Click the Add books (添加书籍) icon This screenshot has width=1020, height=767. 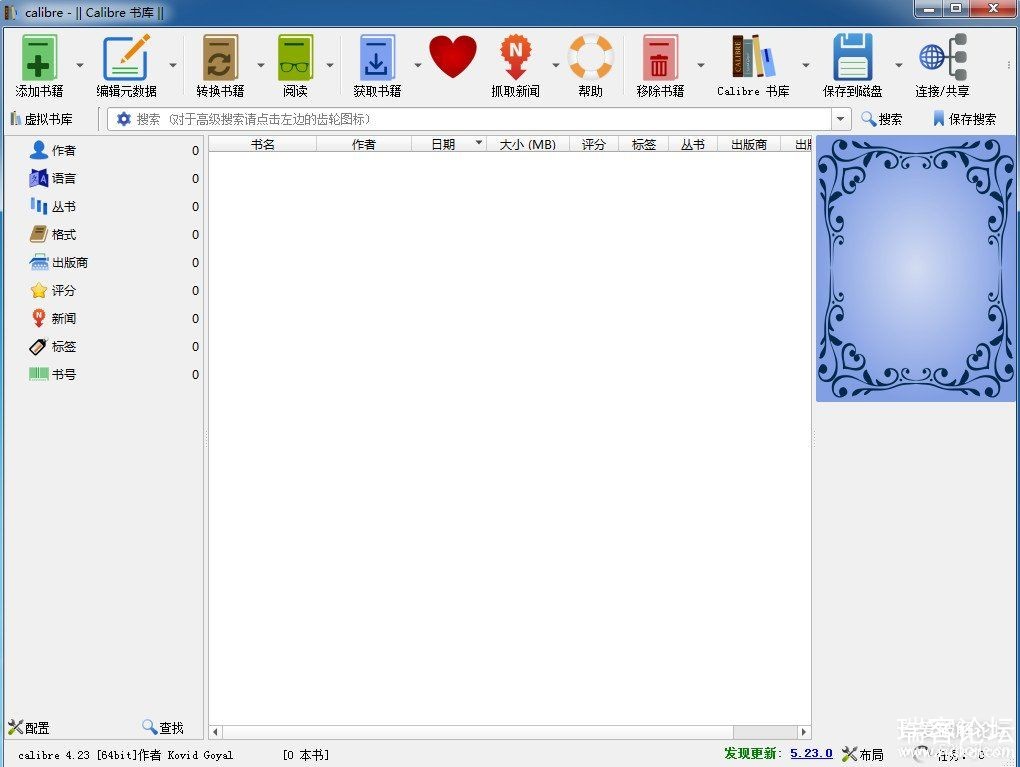tap(39, 59)
